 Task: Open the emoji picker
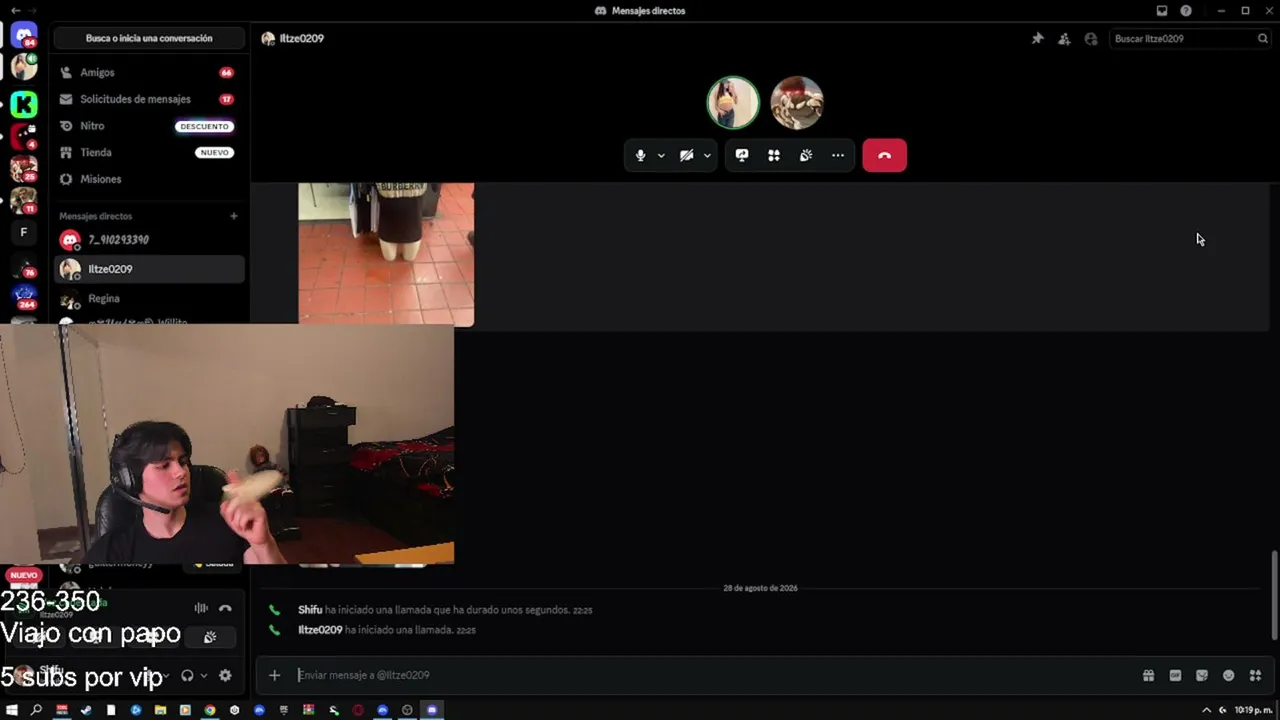[x=1229, y=675]
